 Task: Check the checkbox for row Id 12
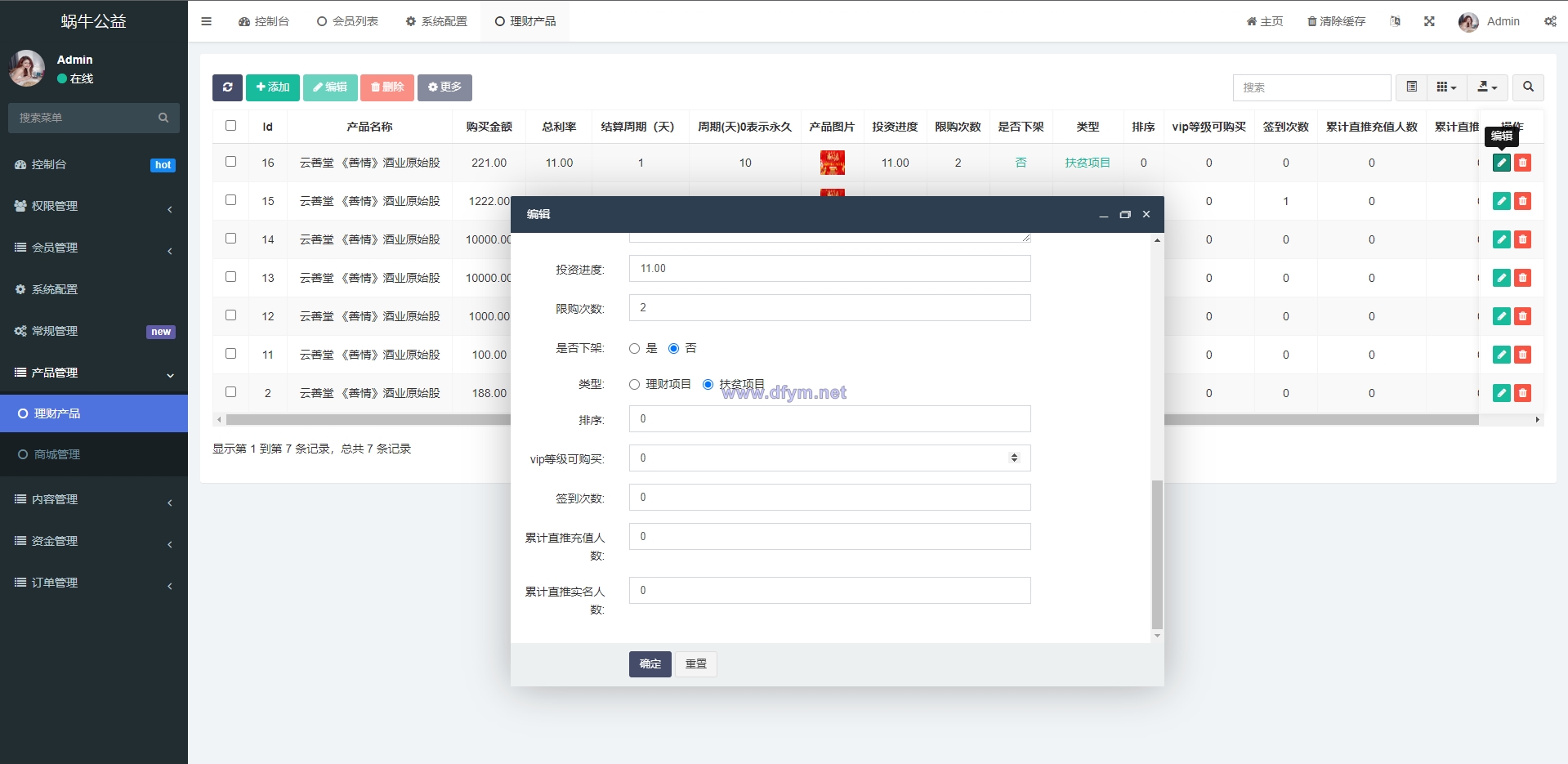(230, 315)
